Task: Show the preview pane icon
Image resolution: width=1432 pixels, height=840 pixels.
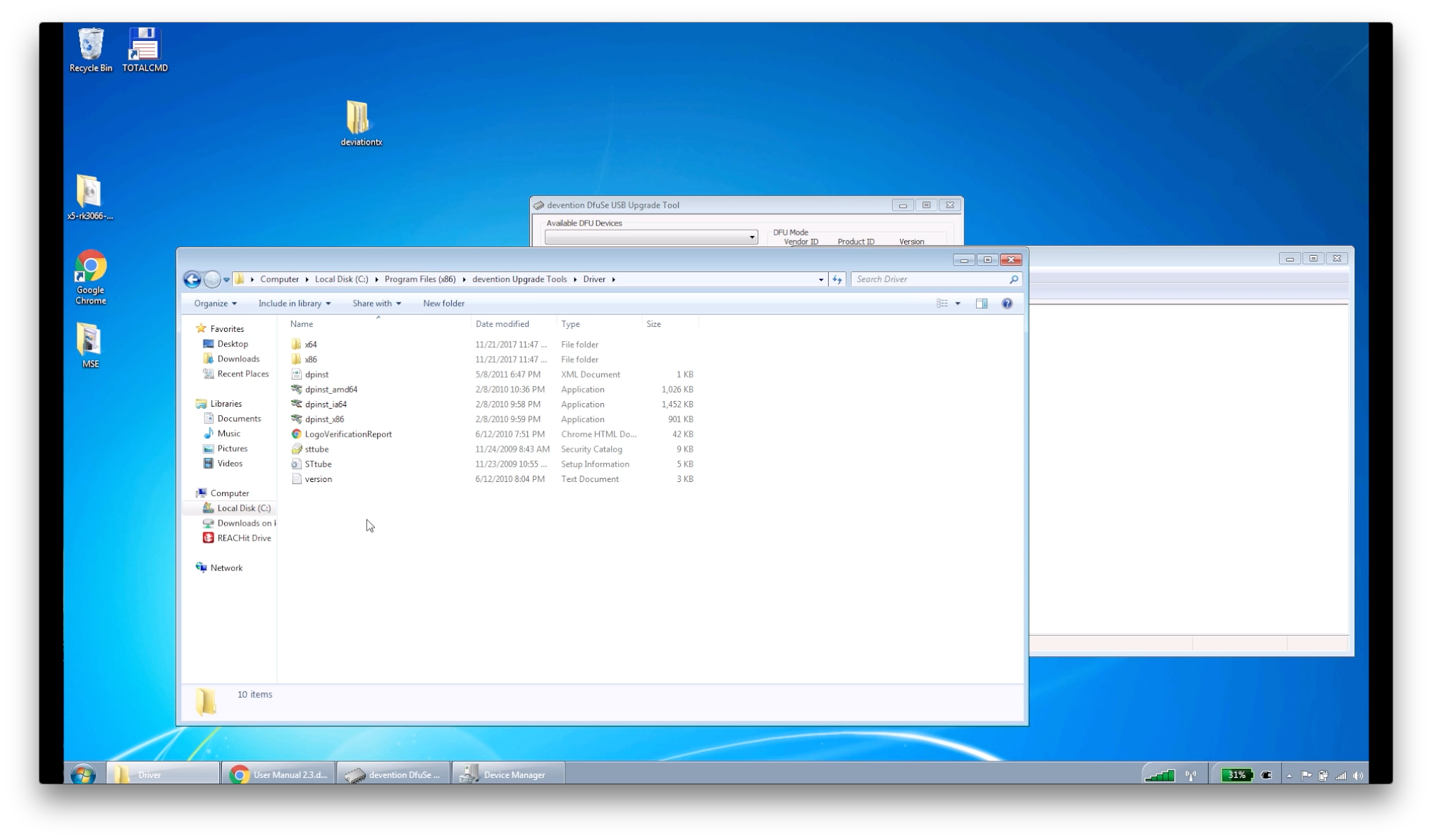Action: tap(982, 304)
